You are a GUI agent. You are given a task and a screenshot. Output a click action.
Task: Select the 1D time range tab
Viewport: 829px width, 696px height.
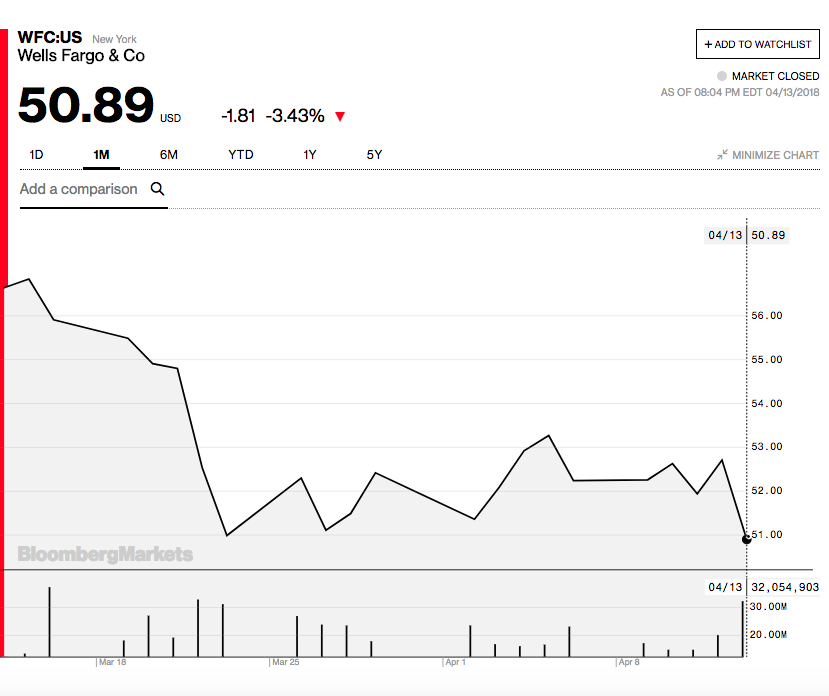pyautogui.click(x=36, y=155)
